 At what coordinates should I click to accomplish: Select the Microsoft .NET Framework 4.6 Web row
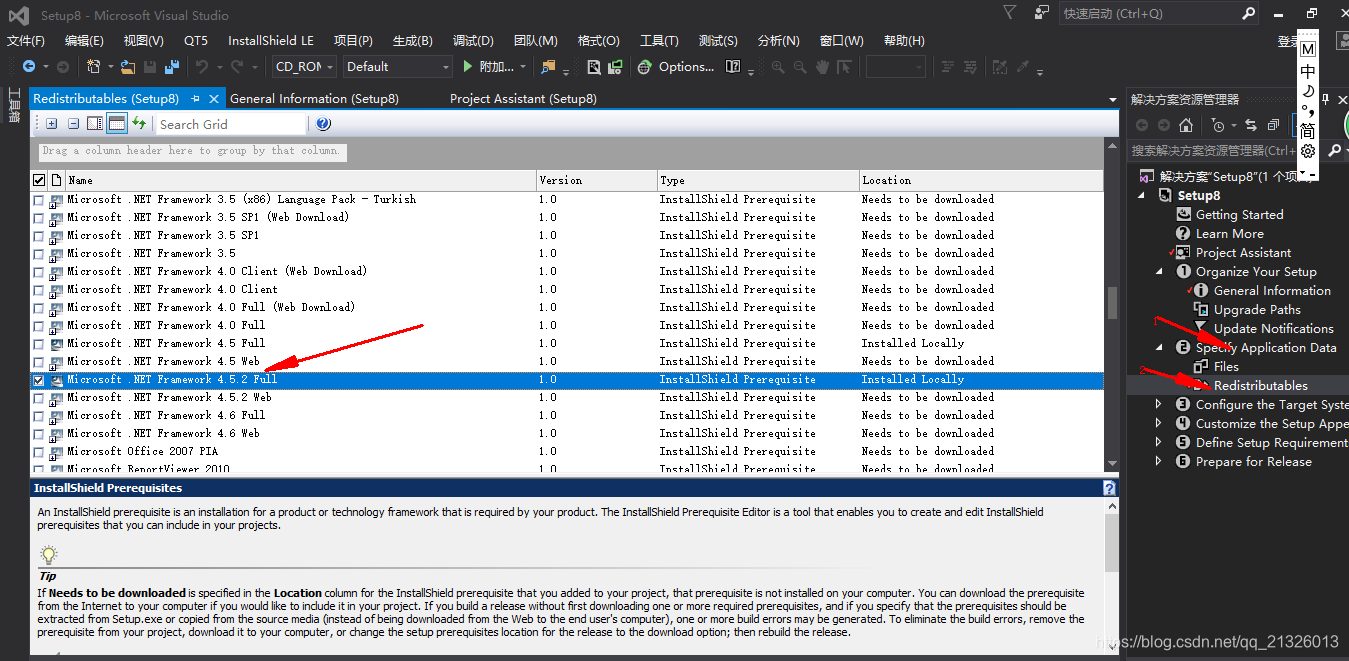coord(567,434)
